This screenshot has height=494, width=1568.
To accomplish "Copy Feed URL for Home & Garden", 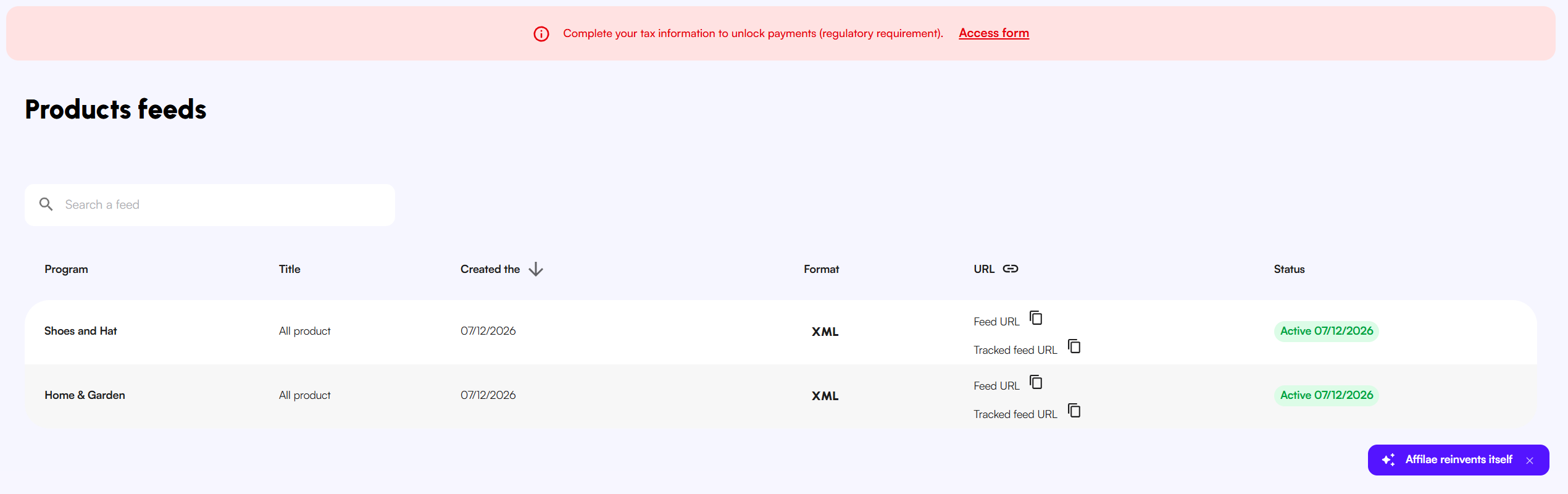I will pos(1036,382).
